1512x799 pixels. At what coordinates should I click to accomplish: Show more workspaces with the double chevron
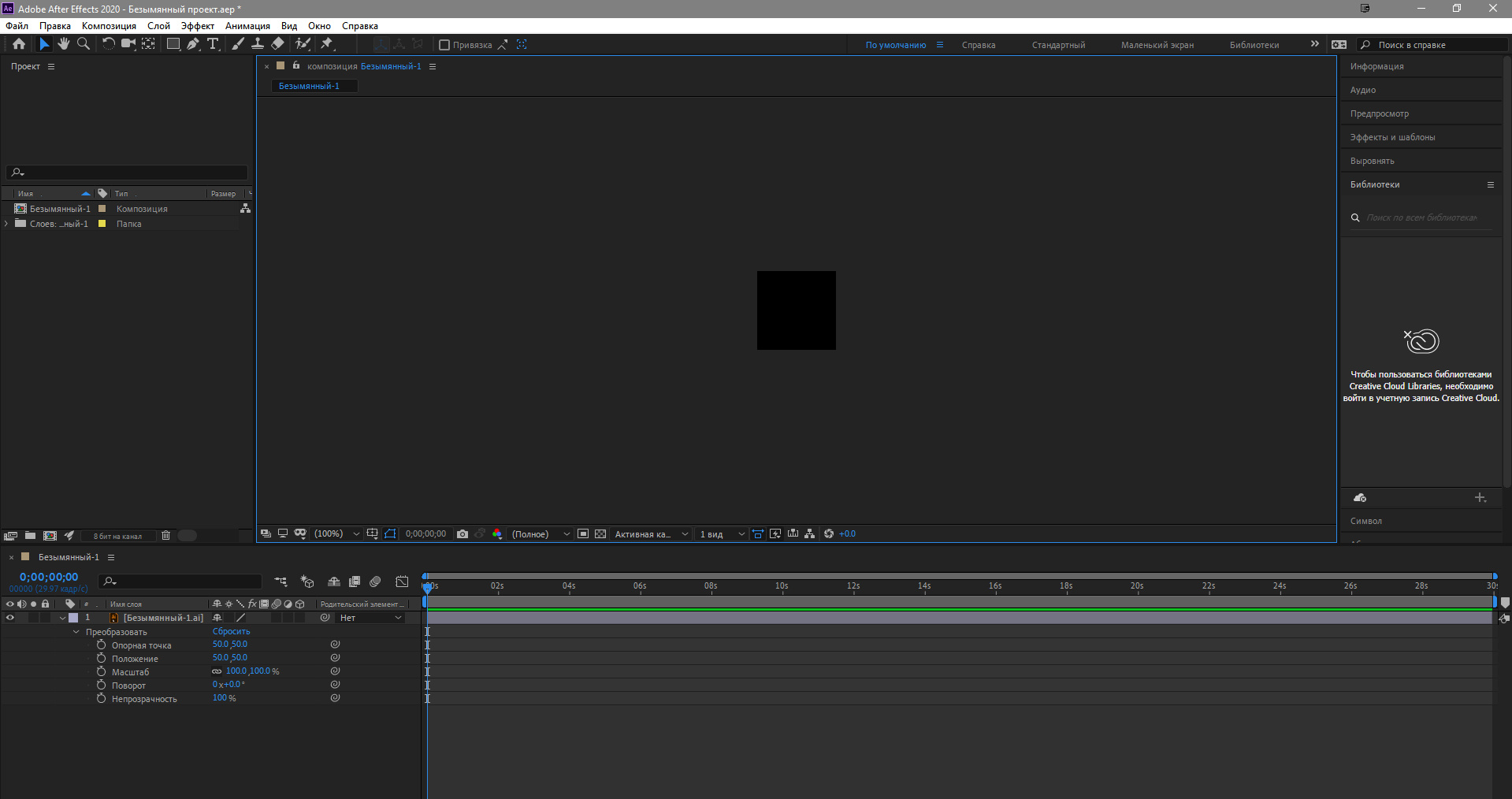pyautogui.click(x=1314, y=44)
